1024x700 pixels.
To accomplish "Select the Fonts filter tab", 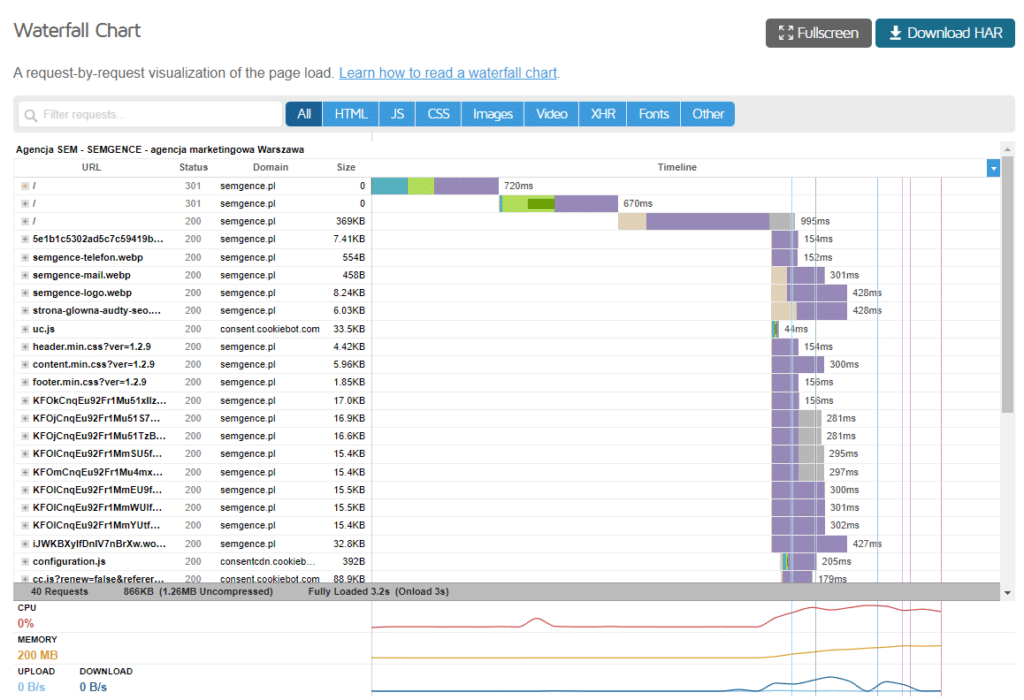I will pyautogui.click(x=652, y=113).
